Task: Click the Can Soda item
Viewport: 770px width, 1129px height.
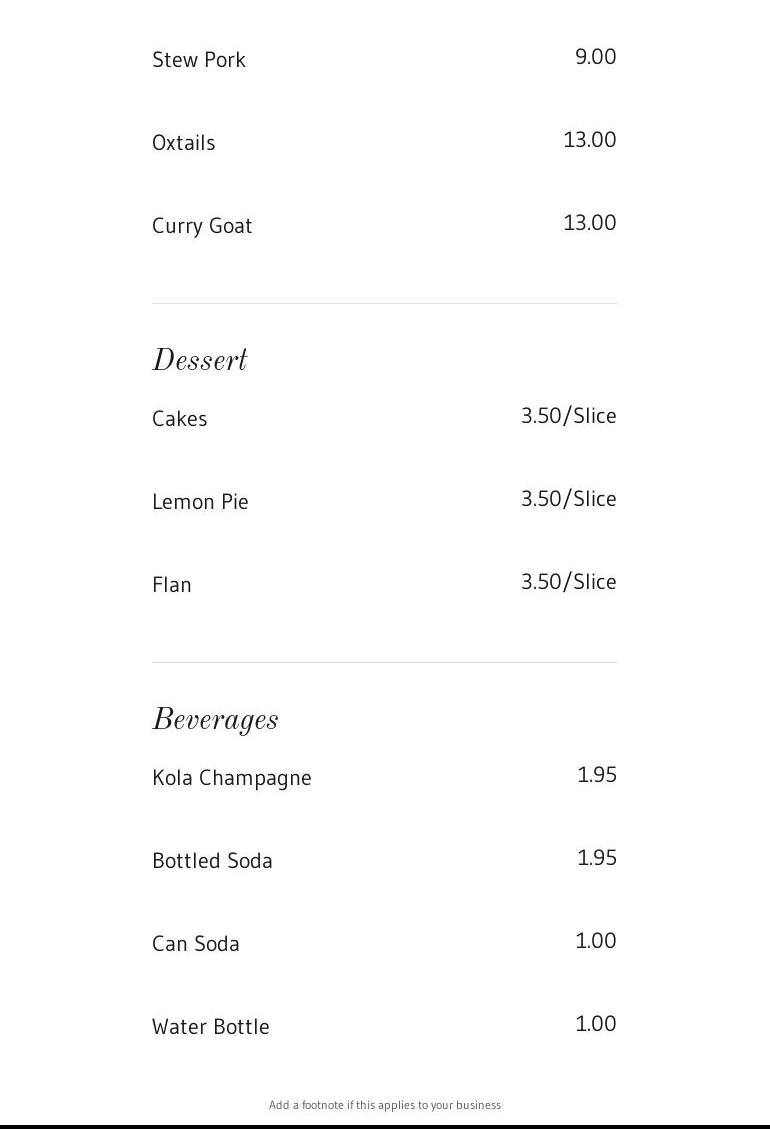Action: (x=196, y=944)
